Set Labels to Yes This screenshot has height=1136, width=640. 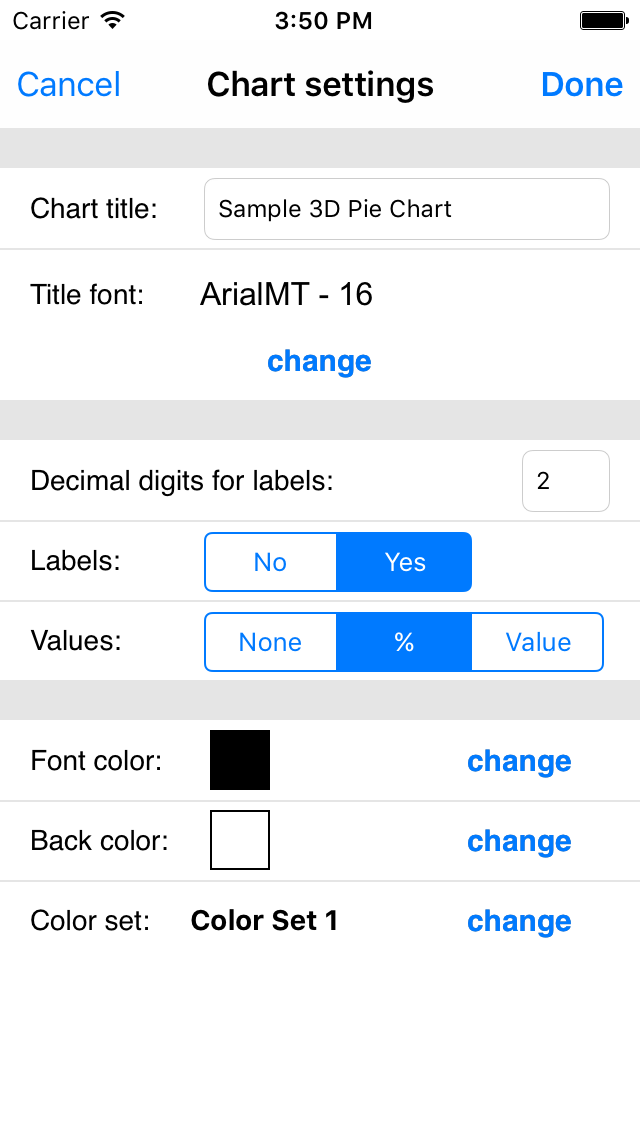pyautogui.click(x=404, y=562)
